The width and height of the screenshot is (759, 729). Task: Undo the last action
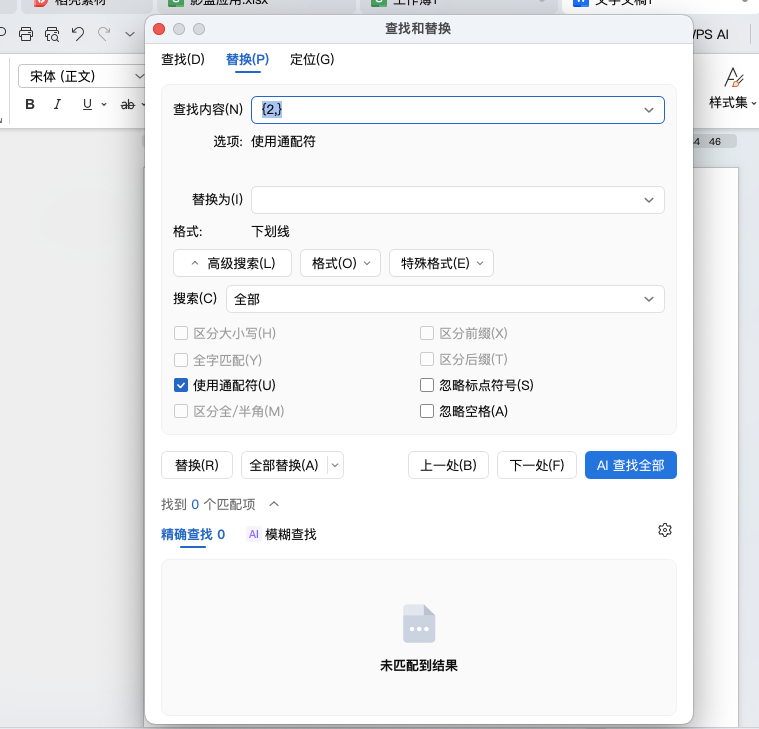pyautogui.click(x=77, y=34)
